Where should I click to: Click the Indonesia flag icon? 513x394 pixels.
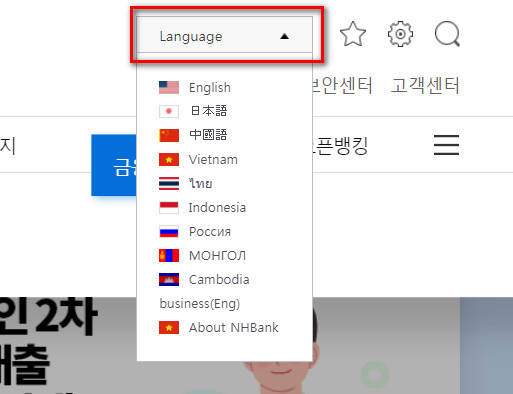pyautogui.click(x=169, y=207)
